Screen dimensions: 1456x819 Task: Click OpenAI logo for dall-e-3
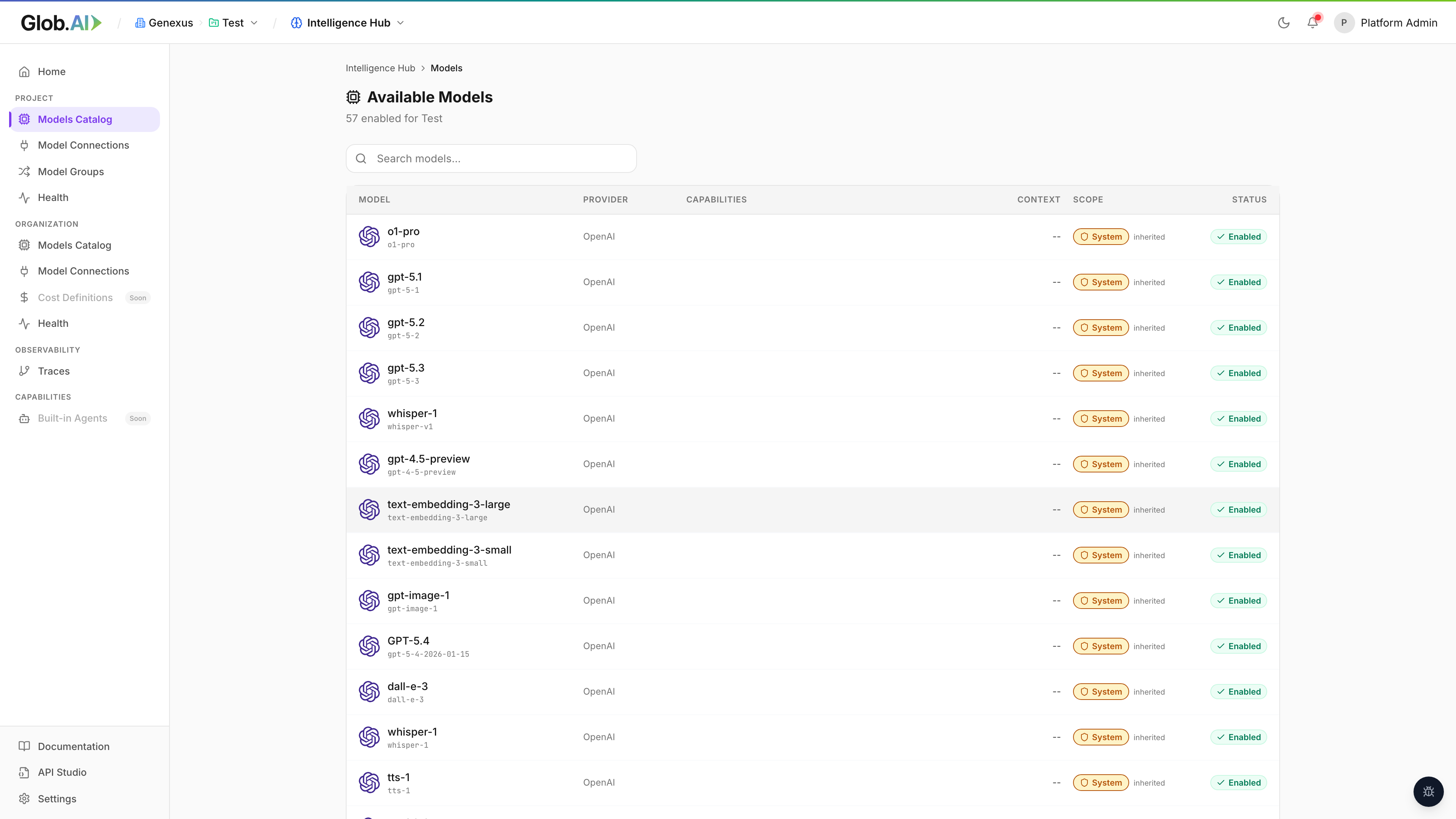click(x=369, y=691)
